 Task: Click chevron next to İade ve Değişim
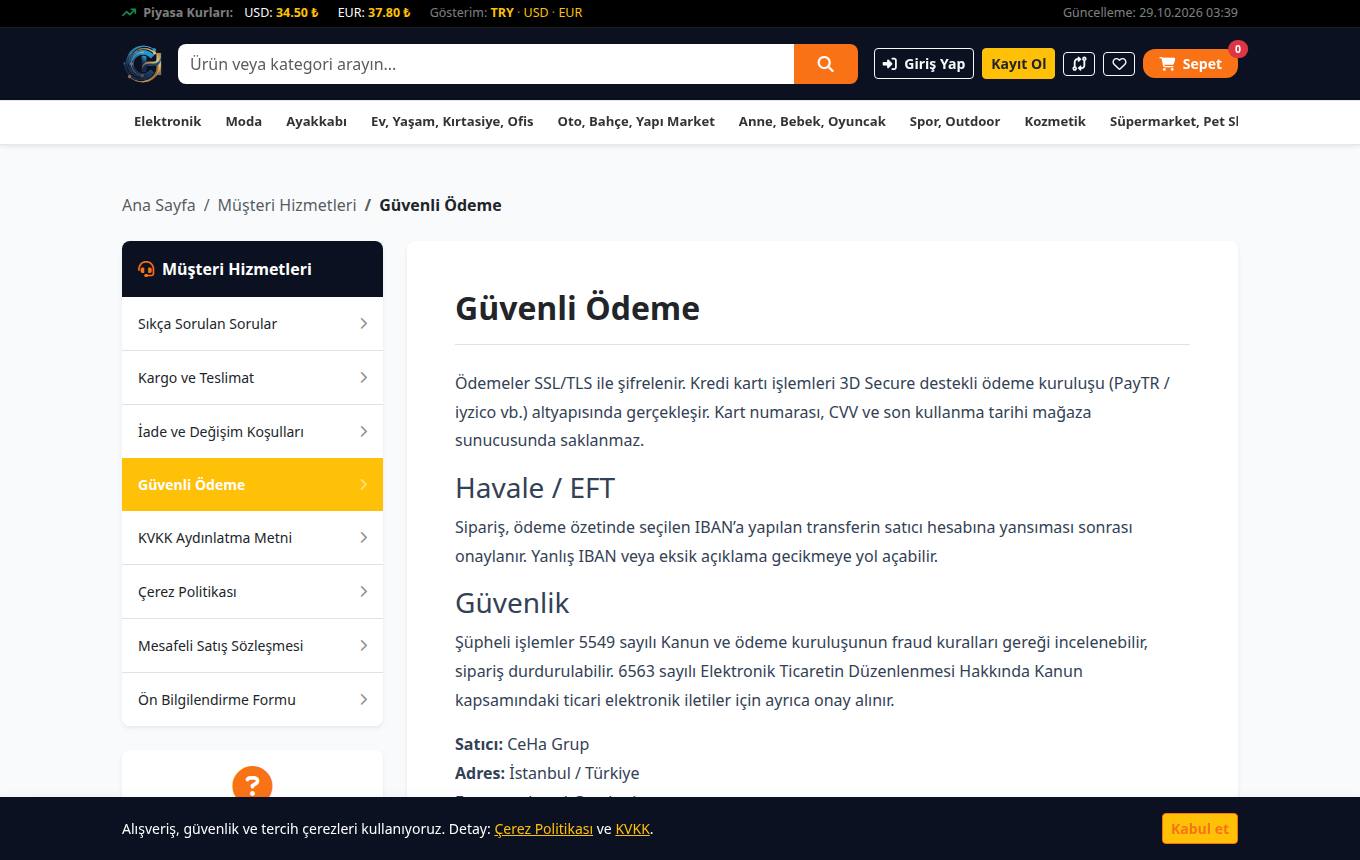(x=363, y=432)
